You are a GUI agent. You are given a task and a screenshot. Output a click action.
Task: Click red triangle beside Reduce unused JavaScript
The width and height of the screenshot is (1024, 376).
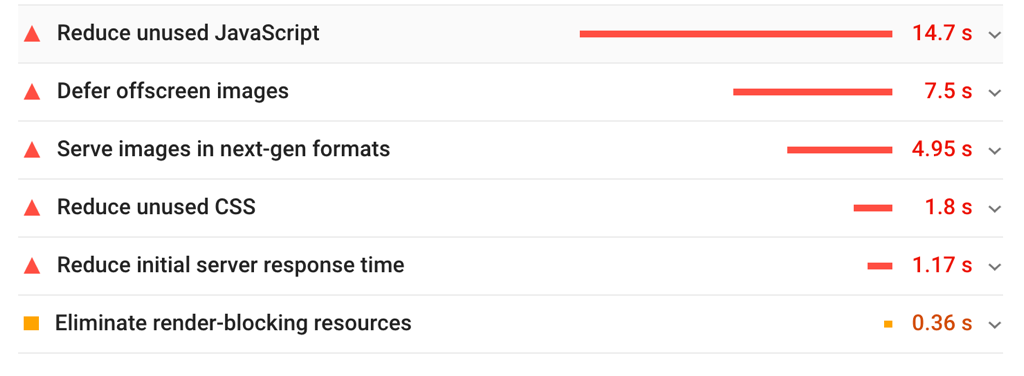click(32, 35)
